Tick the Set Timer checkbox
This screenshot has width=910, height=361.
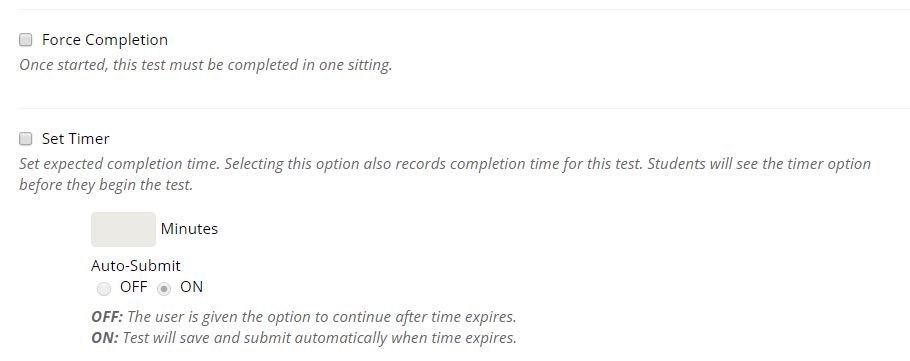(x=26, y=139)
